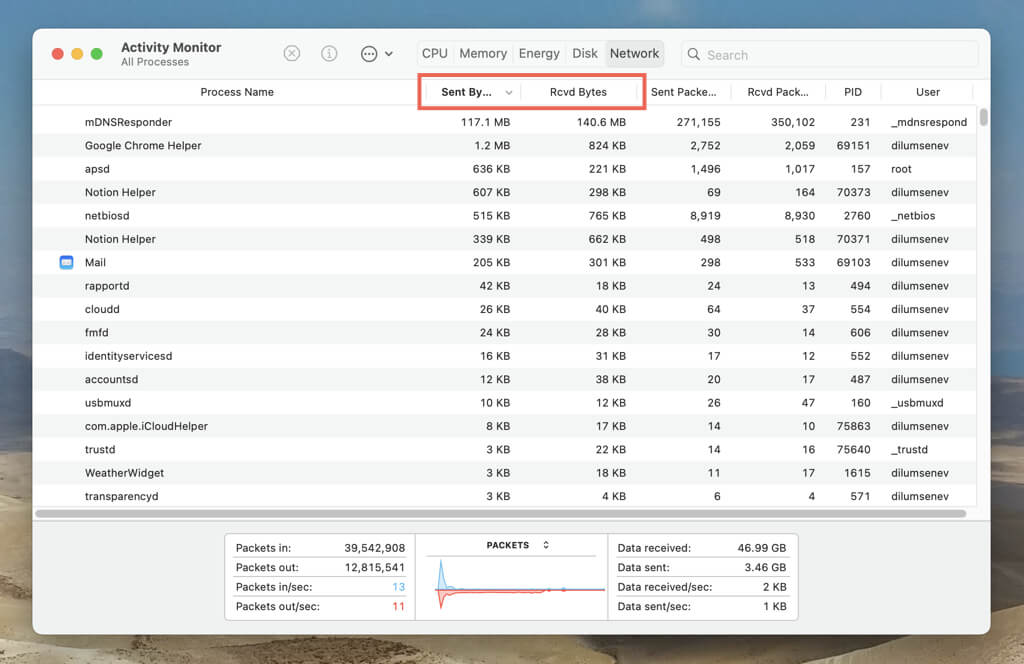Select the mDNSResponder process row
This screenshot has height=664, width=1024.
[x=505, y=122]
